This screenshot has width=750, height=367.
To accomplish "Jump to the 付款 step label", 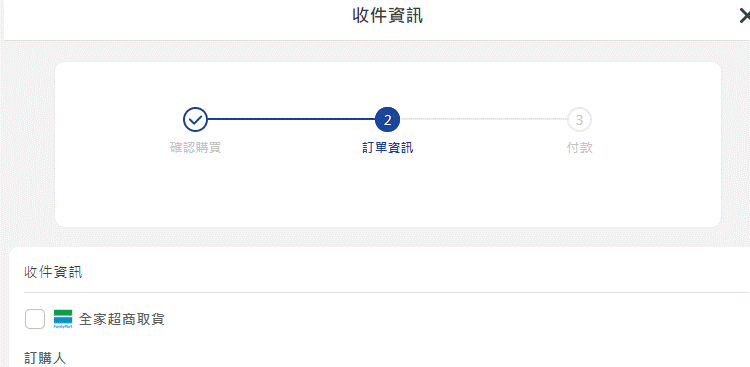I will pos(580,148).
